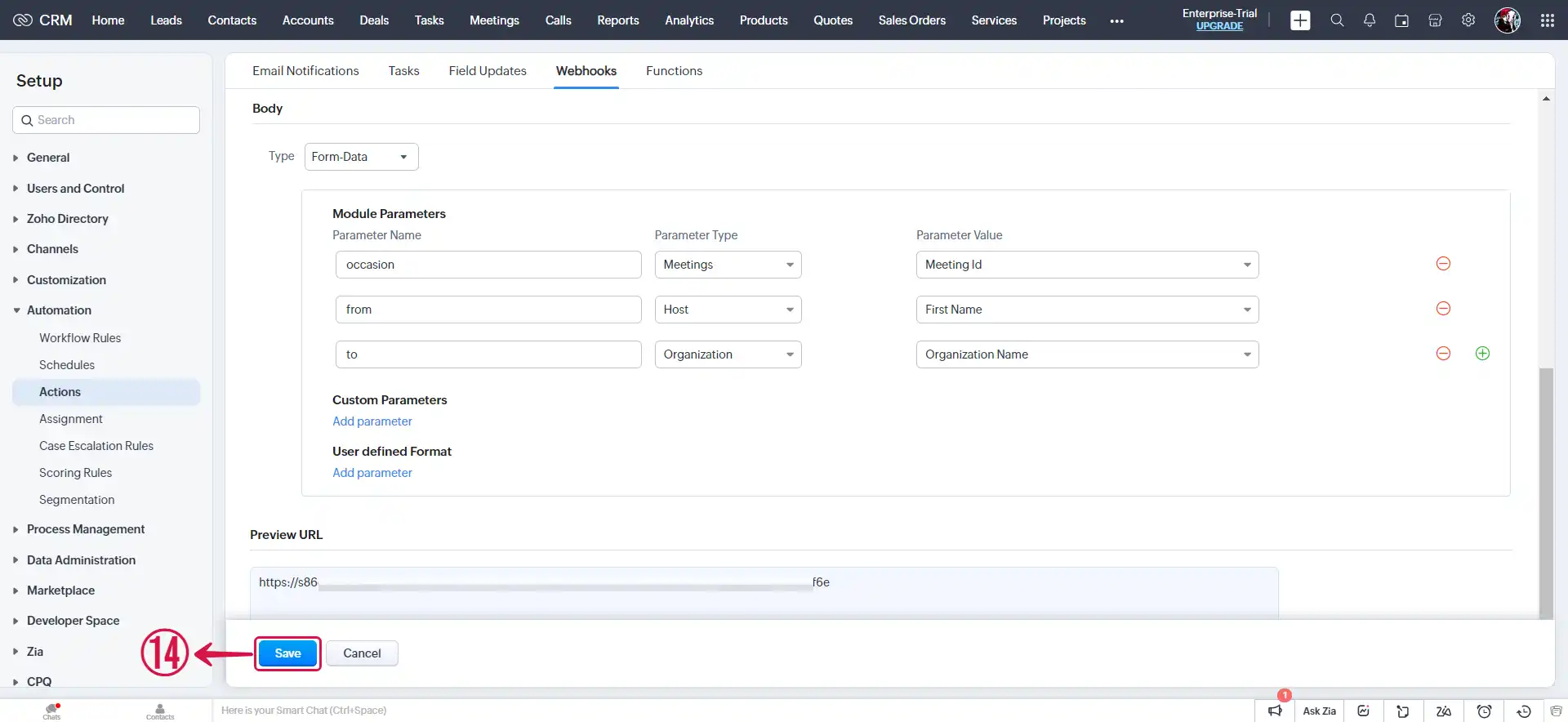Open the body Type Form-Data dropdown

click(x=361, y=157)
